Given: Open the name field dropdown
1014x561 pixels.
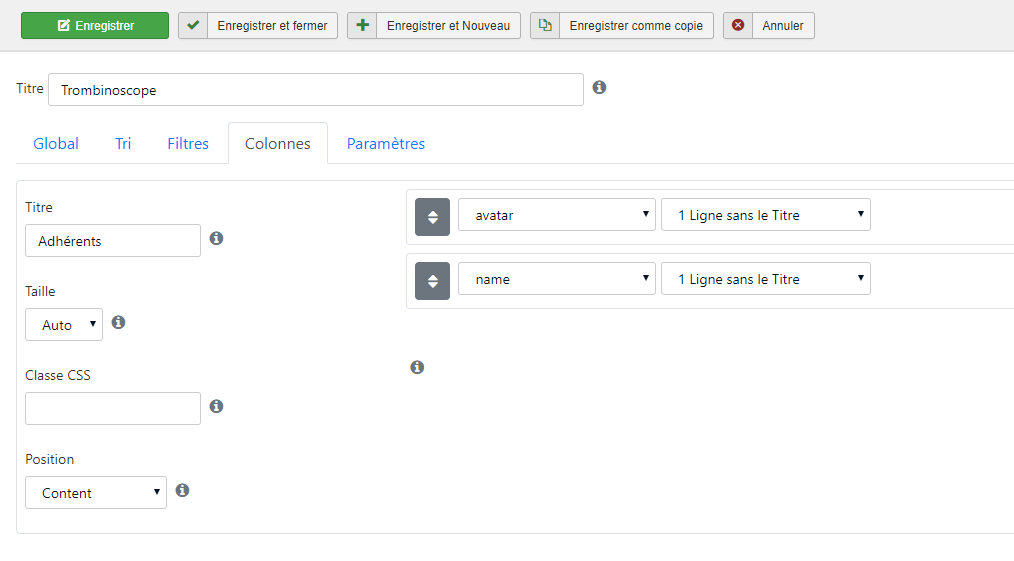Looking at the screenshot, I should click(557, 279).
